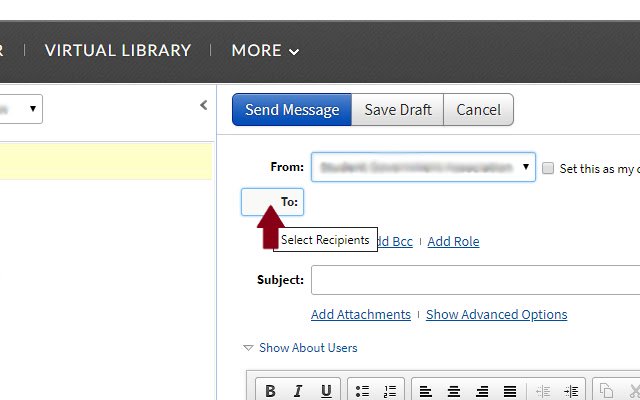
Task: Click the copy icon in editor toolbar
Action: [x=607, y=391]
